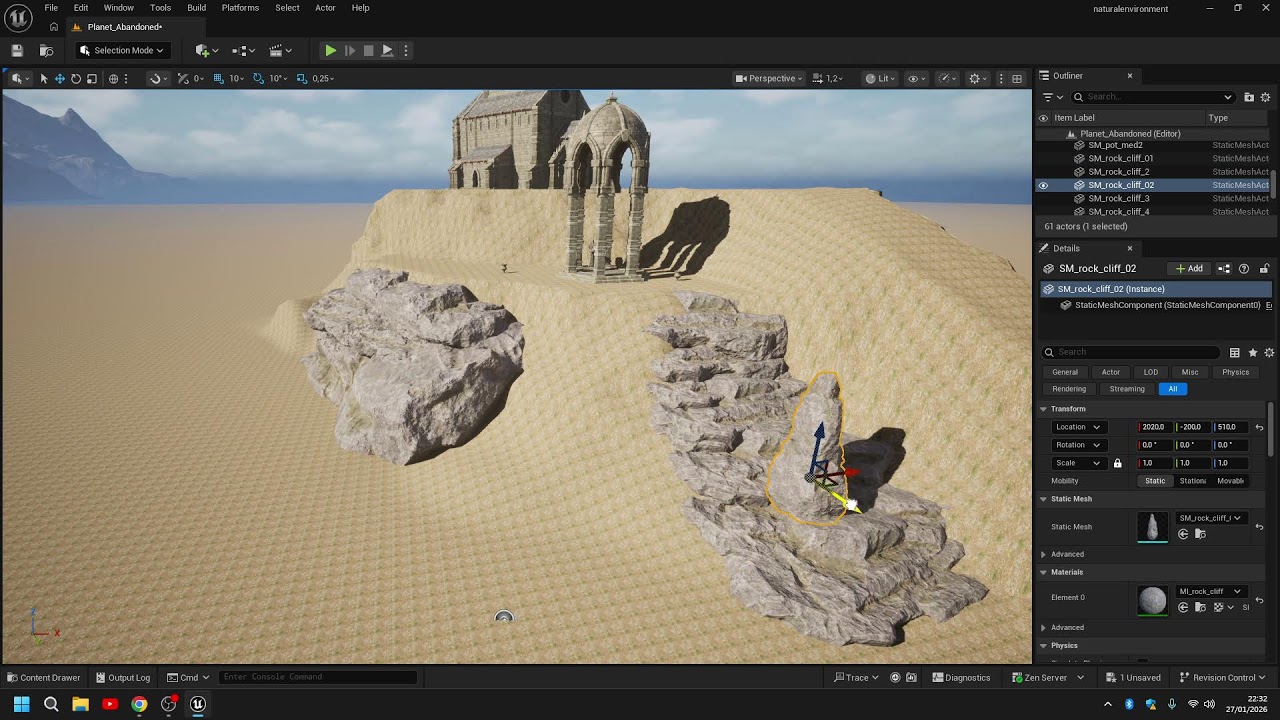Viewport: 1280px width, 720px height.
Task: Click the Blueprint/Add Script icon in Details
Action: (x=1224, y=268)
